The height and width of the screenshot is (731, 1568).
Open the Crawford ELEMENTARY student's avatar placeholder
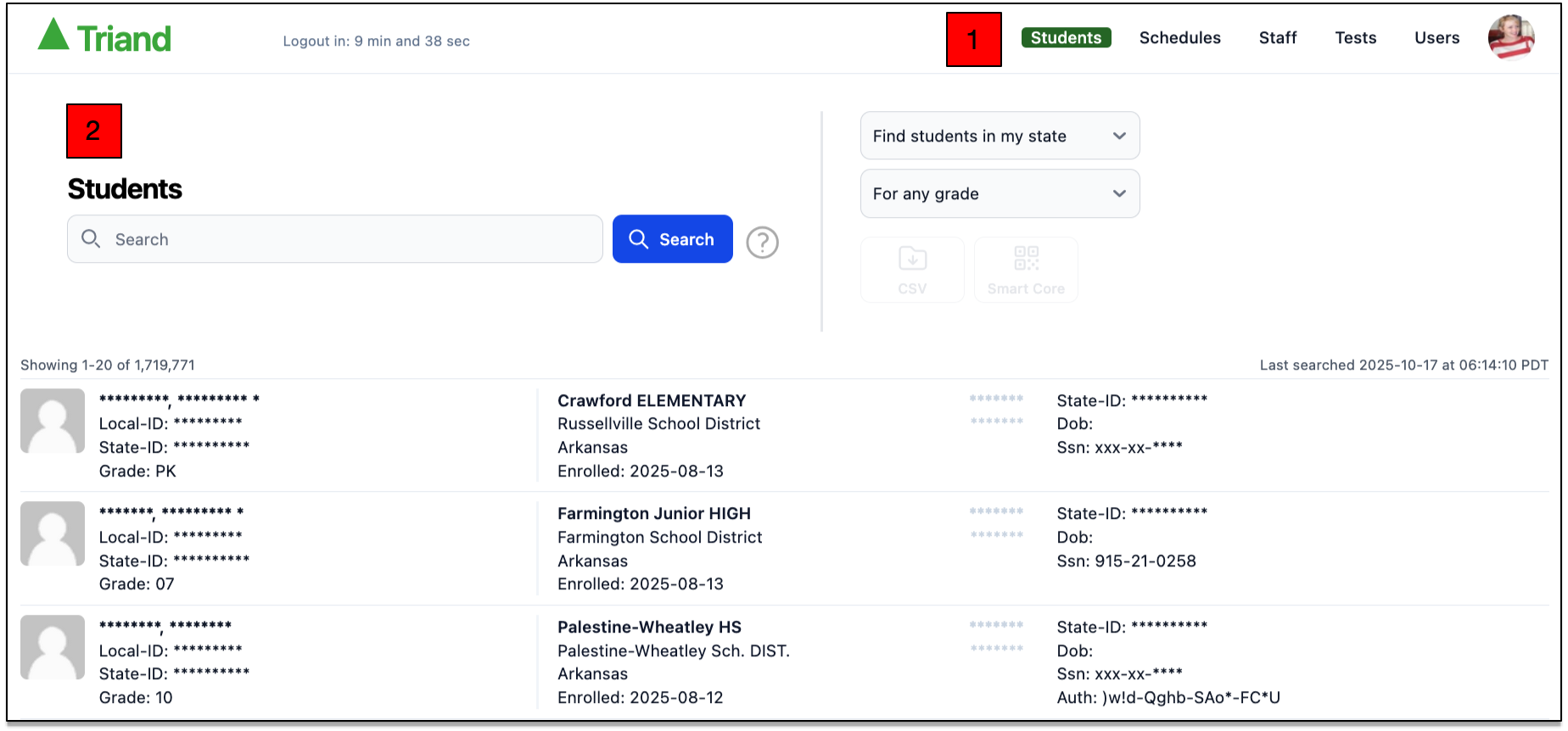(53, 421)
